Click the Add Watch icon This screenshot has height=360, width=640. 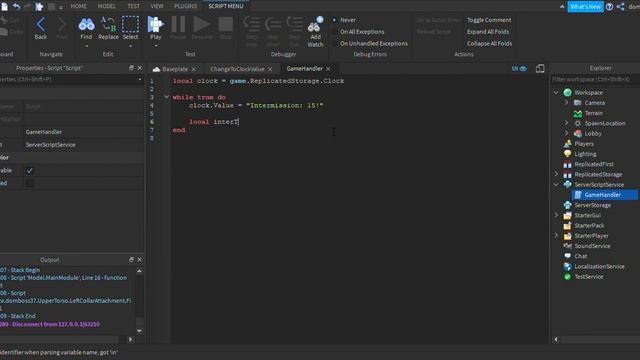(315, 25)
